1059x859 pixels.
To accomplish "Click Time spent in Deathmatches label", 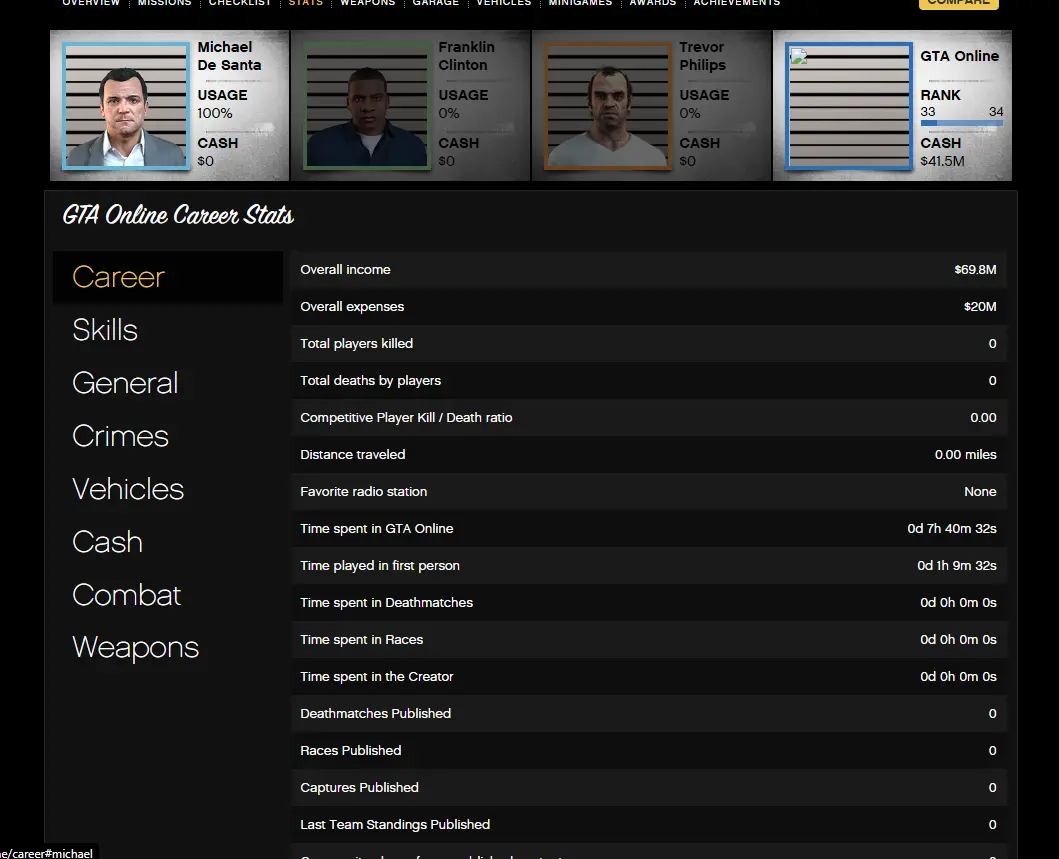I will [x=386, y=602].
